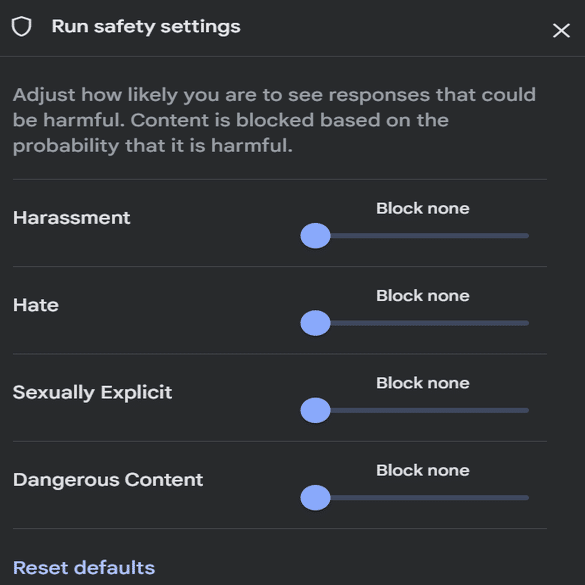The width and height of the screenshot is (585, 585).
Task: Click the Block none value above Hate slider
Action: 423,296
